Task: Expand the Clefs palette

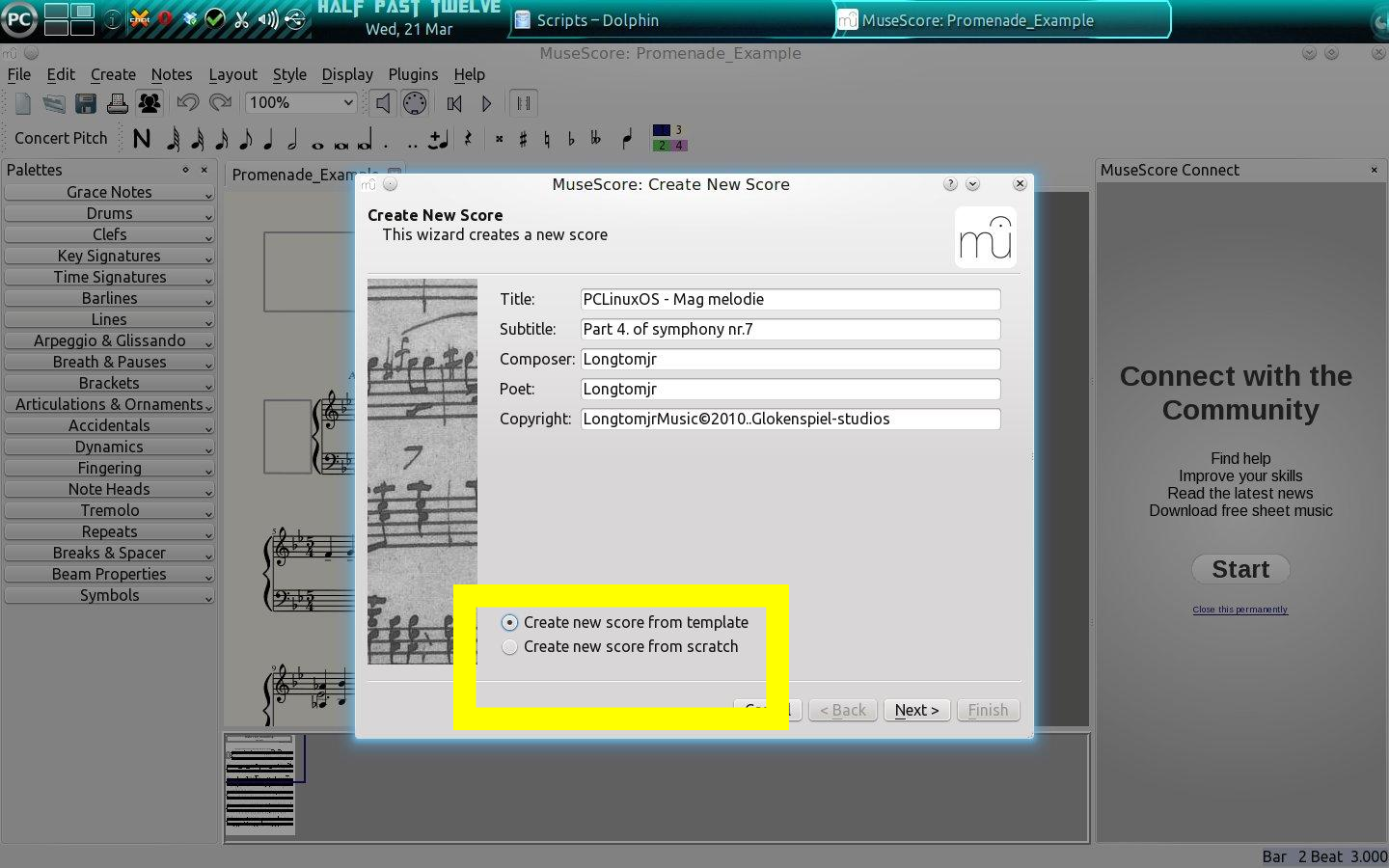Action: [109, 234]
